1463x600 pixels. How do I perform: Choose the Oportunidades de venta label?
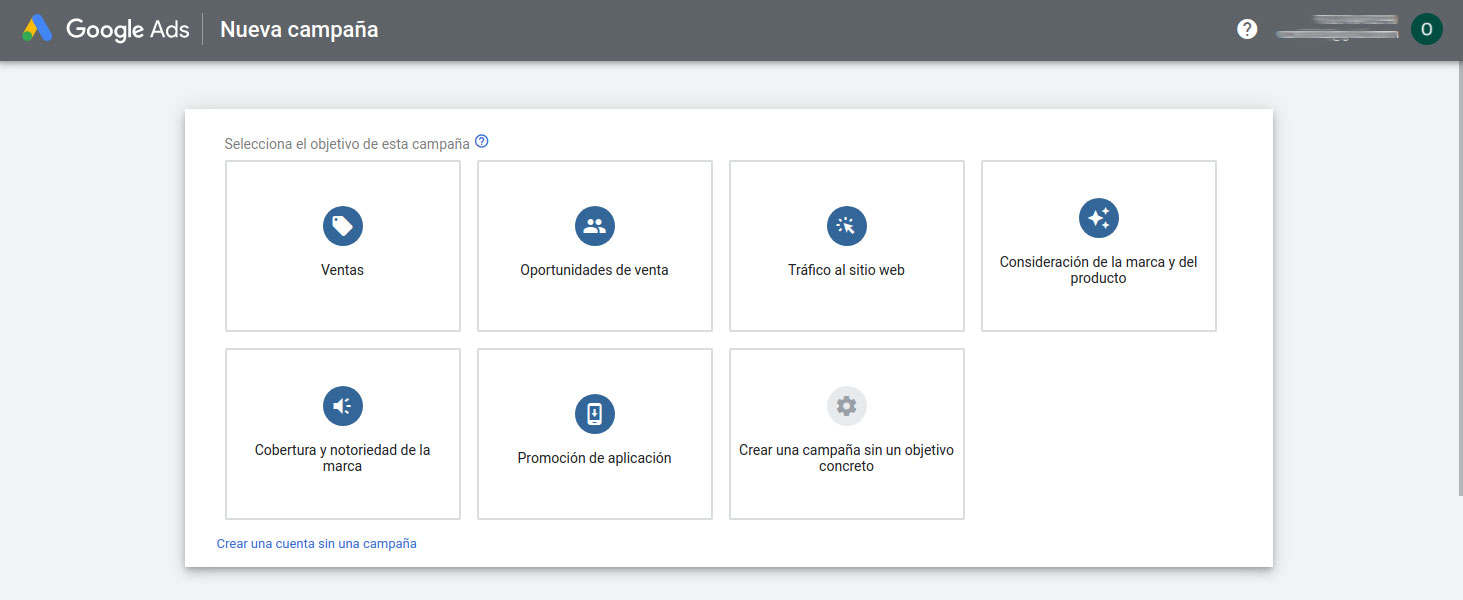pyautogui.click(x=595, y=270)
